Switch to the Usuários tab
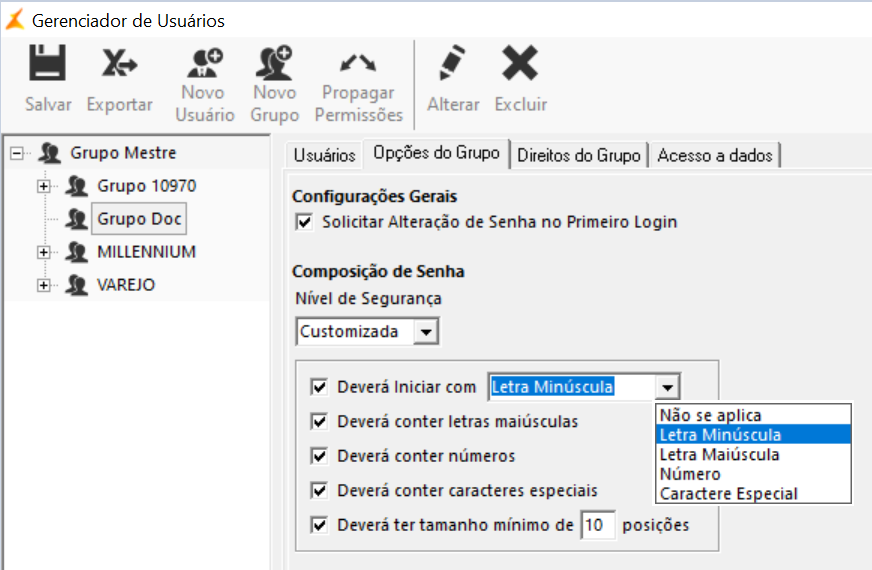Image resolution: width=872 pixels, height=570 pixels. pyautogui.click(x=325, y=155)
